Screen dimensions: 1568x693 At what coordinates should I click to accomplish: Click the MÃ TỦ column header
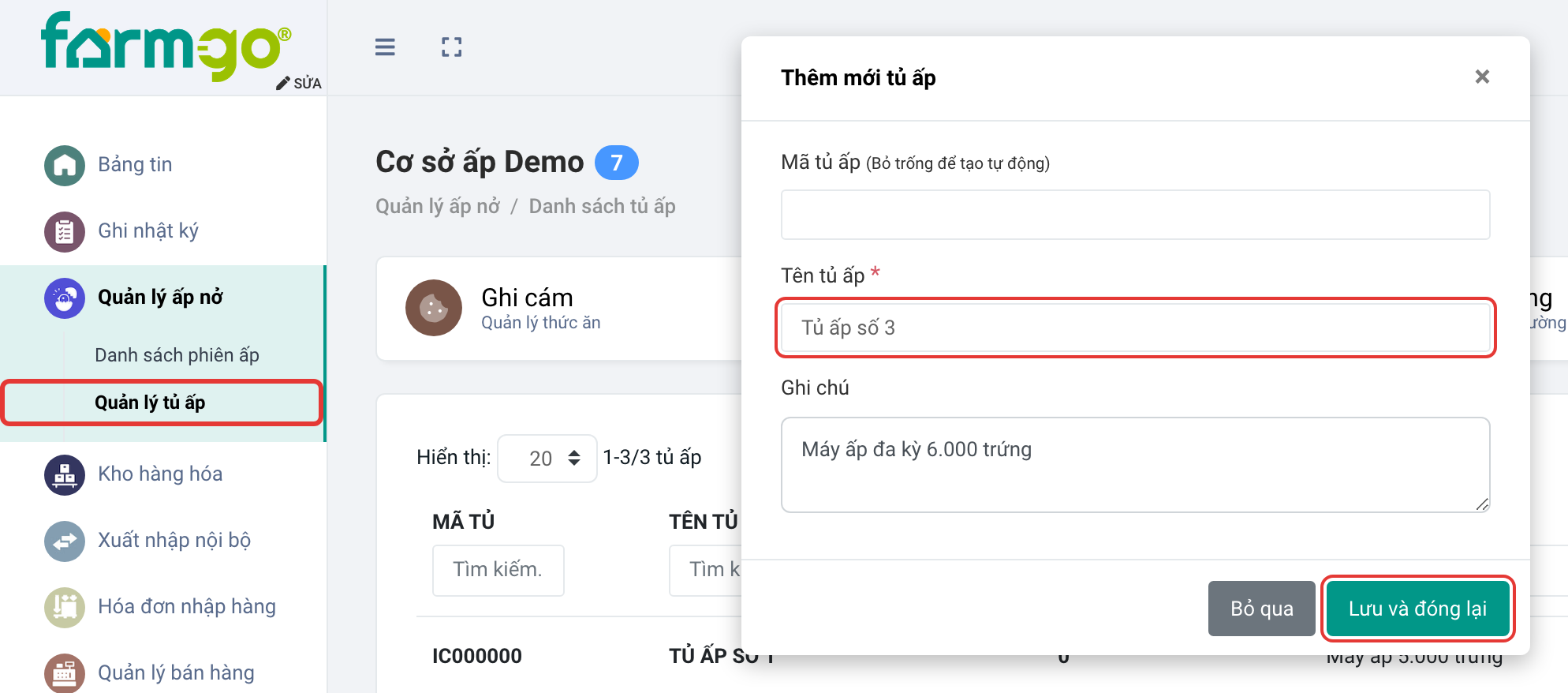click(464, 522)
